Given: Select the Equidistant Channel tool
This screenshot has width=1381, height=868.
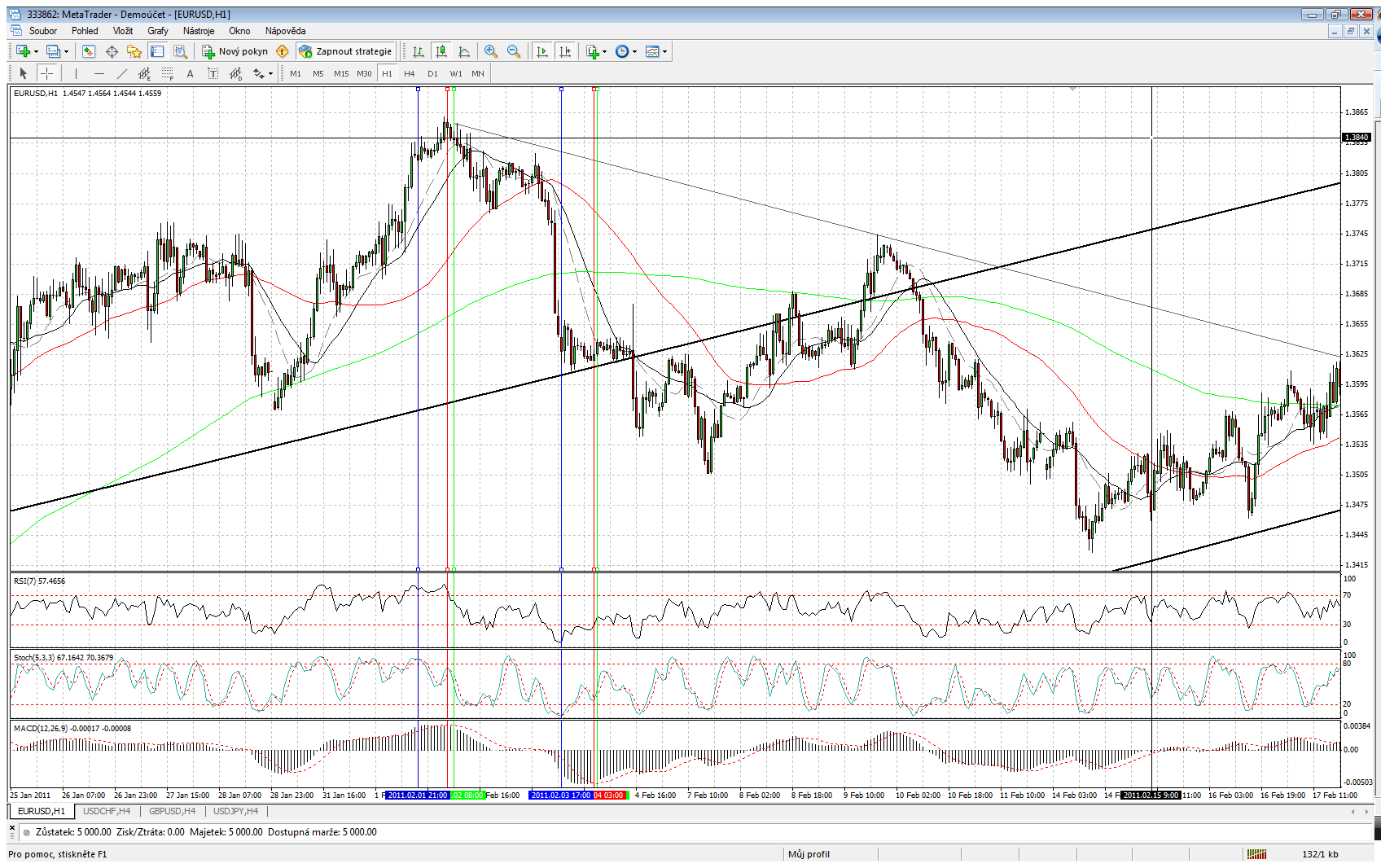Looking at the screenshot, I should click(144, 73).
